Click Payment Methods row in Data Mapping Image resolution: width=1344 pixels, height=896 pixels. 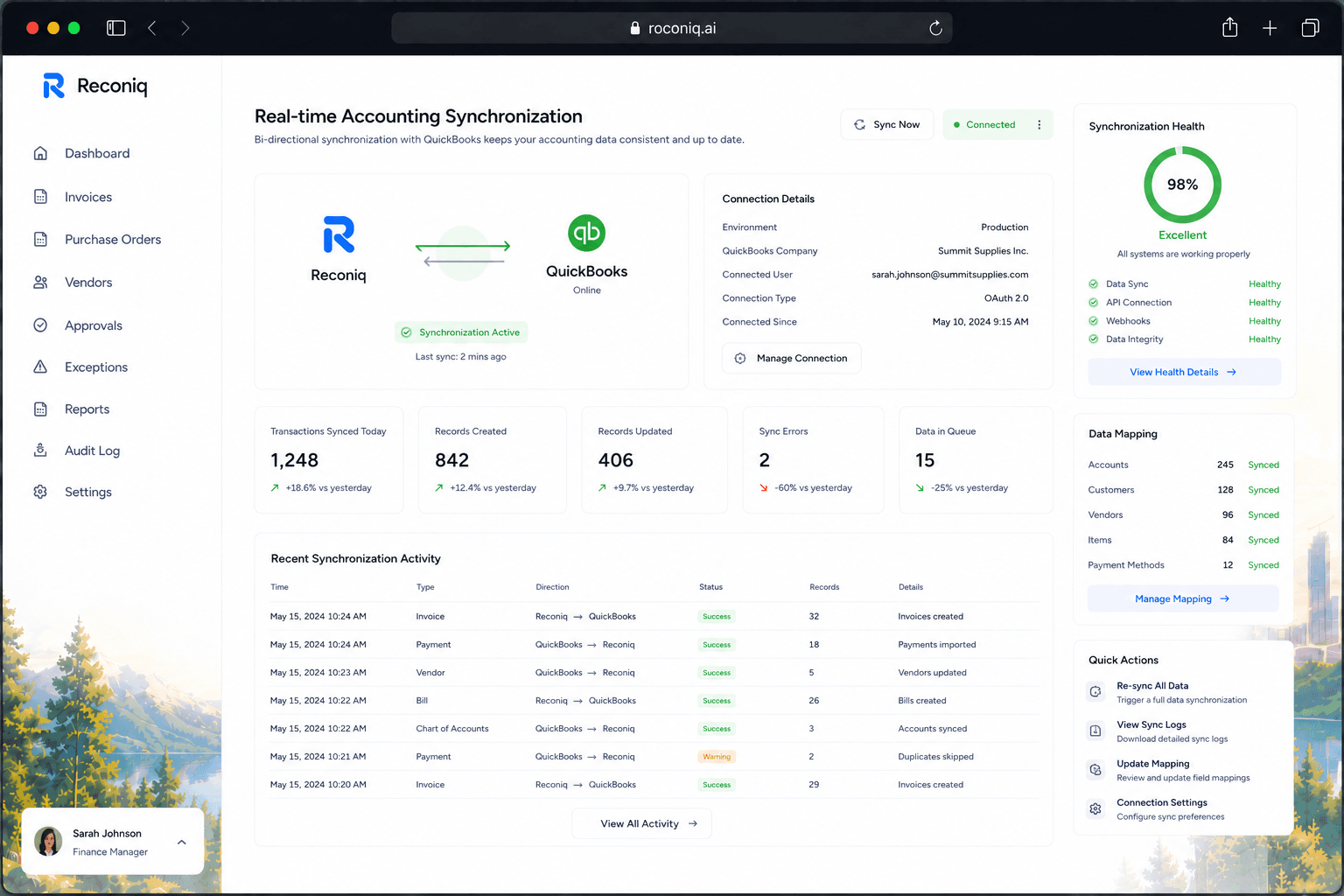(1184, 565)
